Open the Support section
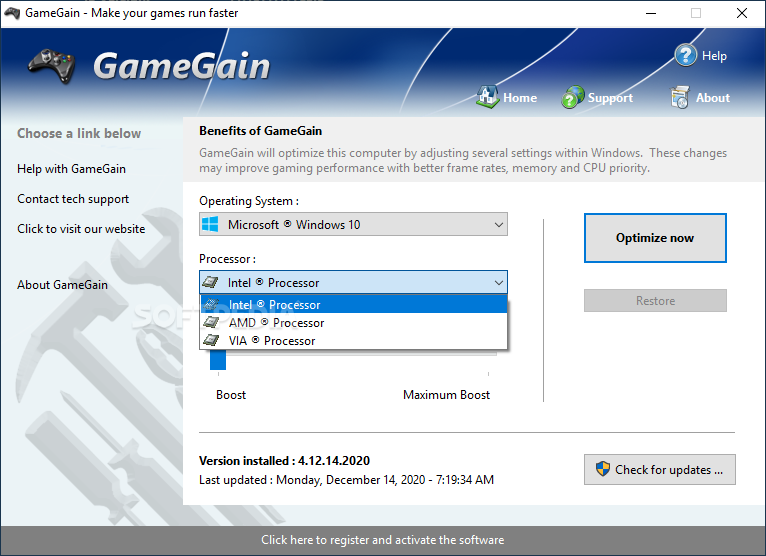Image resolution: width=766 pixels, height=556 pixels. 610,98
